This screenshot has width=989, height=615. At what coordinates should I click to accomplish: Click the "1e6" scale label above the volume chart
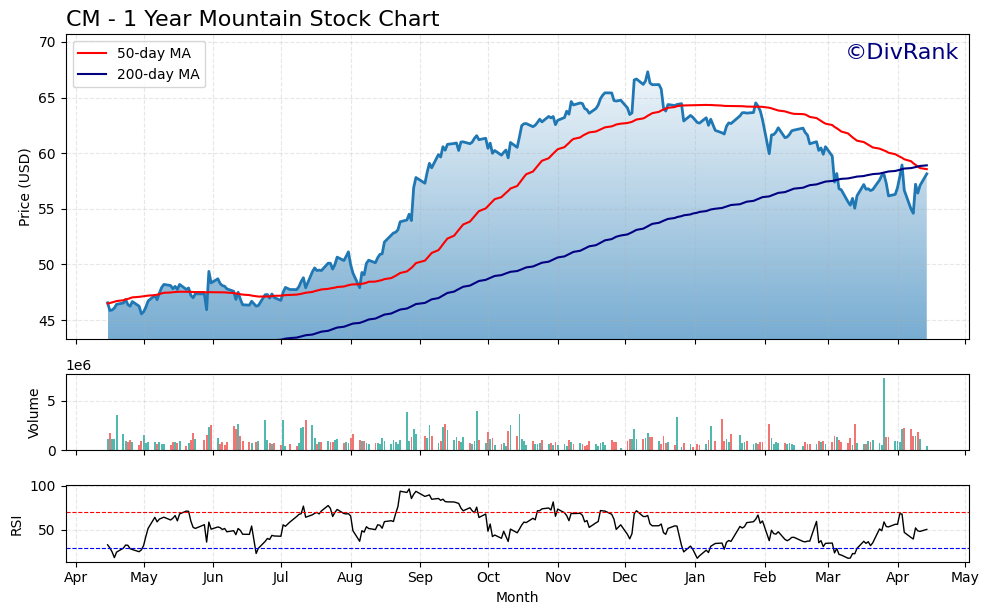point(79,366)
